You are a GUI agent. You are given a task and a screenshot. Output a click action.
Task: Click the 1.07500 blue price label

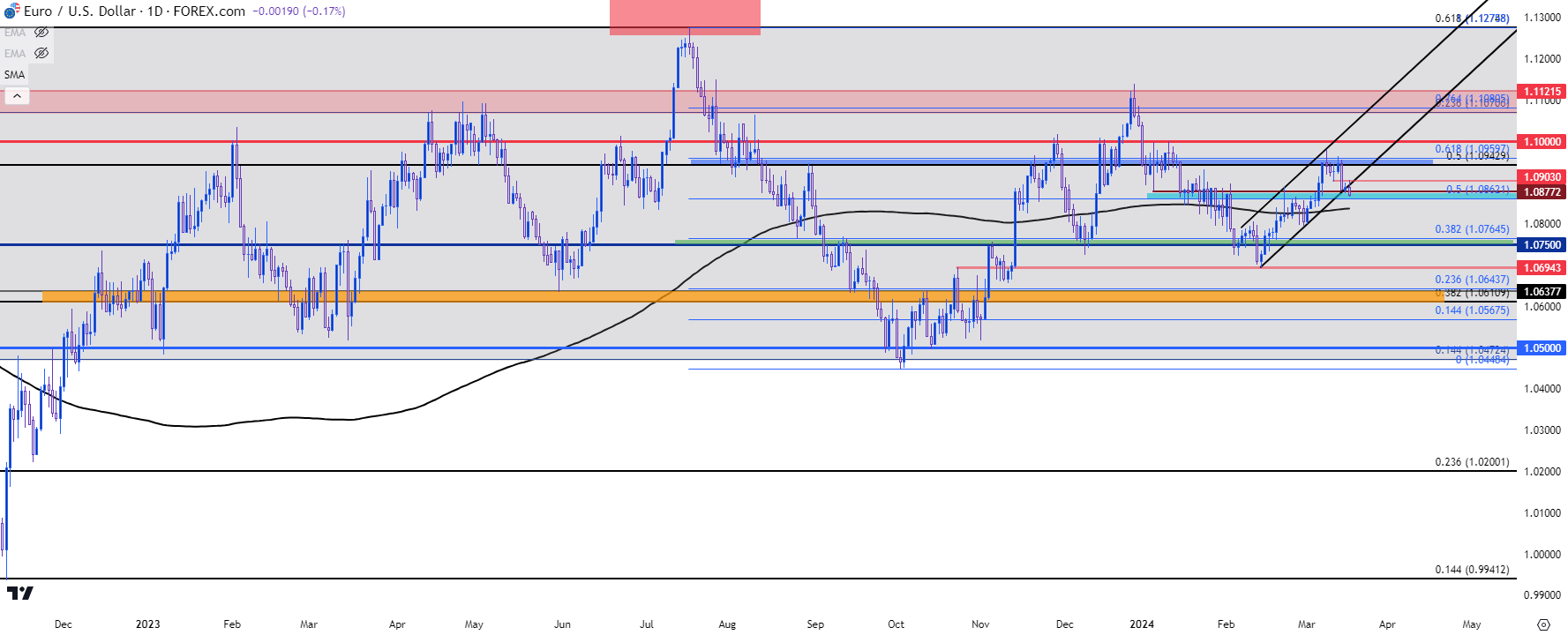(1541, 245)
